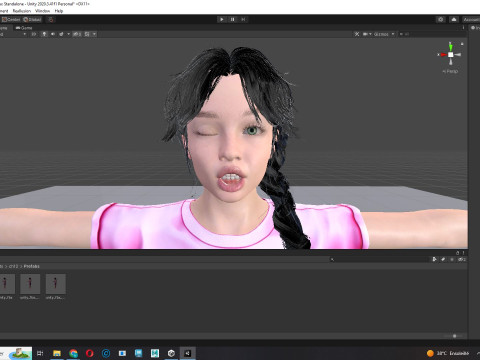Viewport: 480px width, 360px height.
Task: Open the Help menu
Action: pos(59,11)
